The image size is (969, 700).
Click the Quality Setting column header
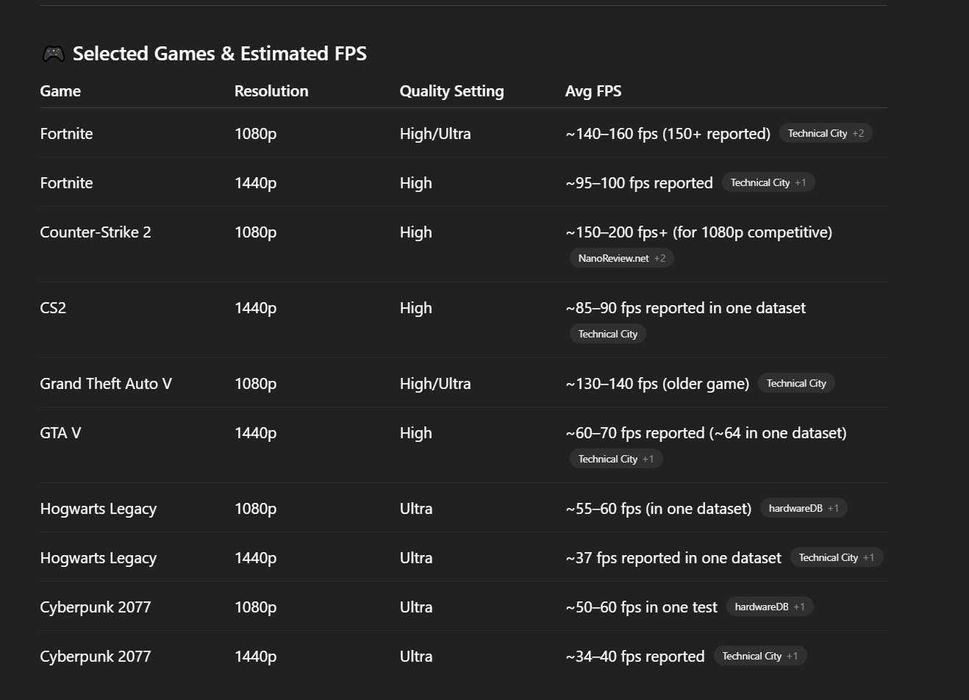point(451,91)
